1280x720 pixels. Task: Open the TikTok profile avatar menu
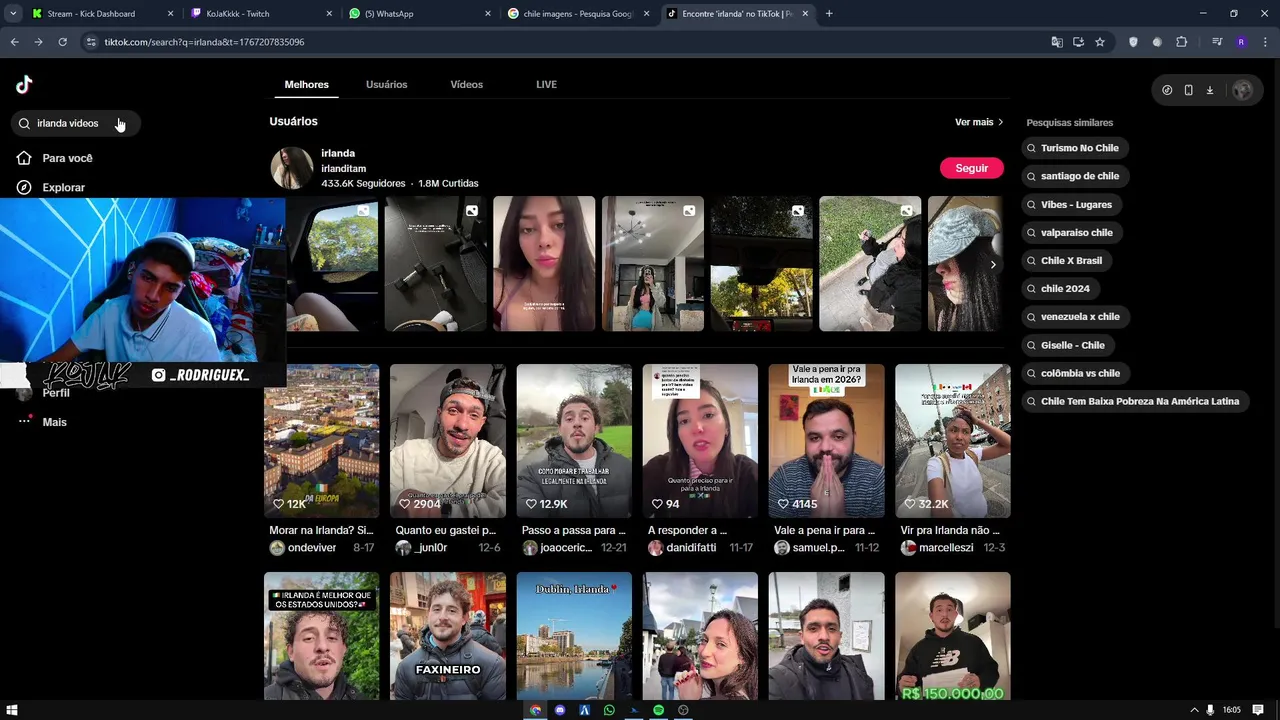(x=1242, y=90)
